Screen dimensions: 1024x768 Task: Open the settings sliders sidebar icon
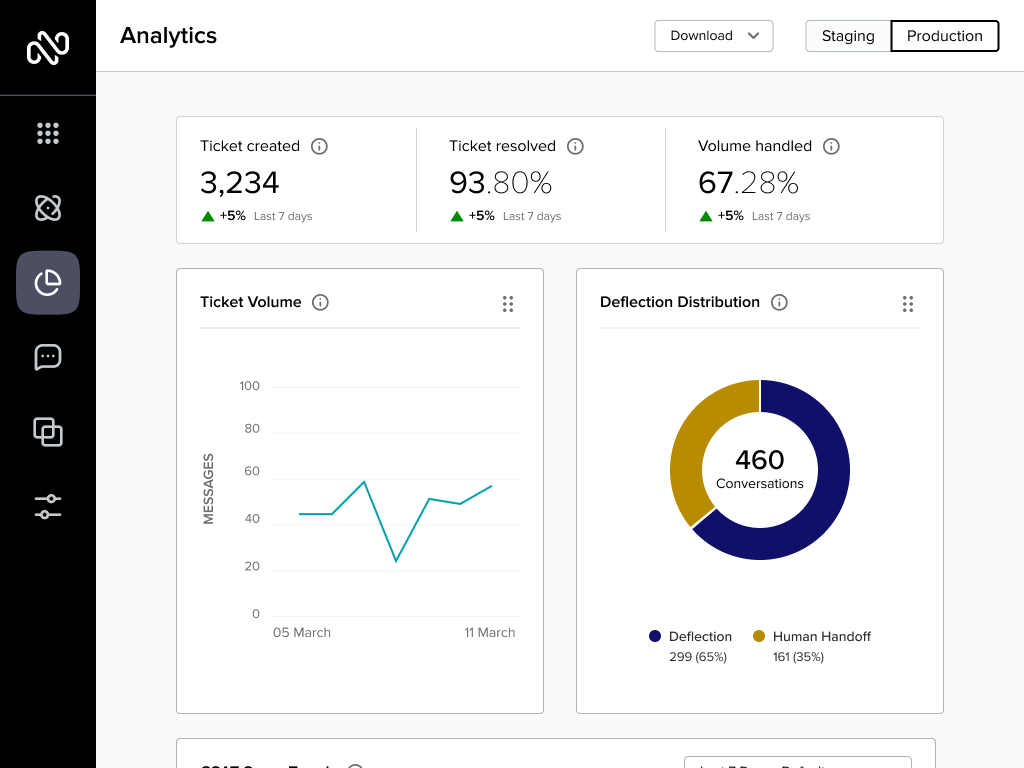coord(48,507)
